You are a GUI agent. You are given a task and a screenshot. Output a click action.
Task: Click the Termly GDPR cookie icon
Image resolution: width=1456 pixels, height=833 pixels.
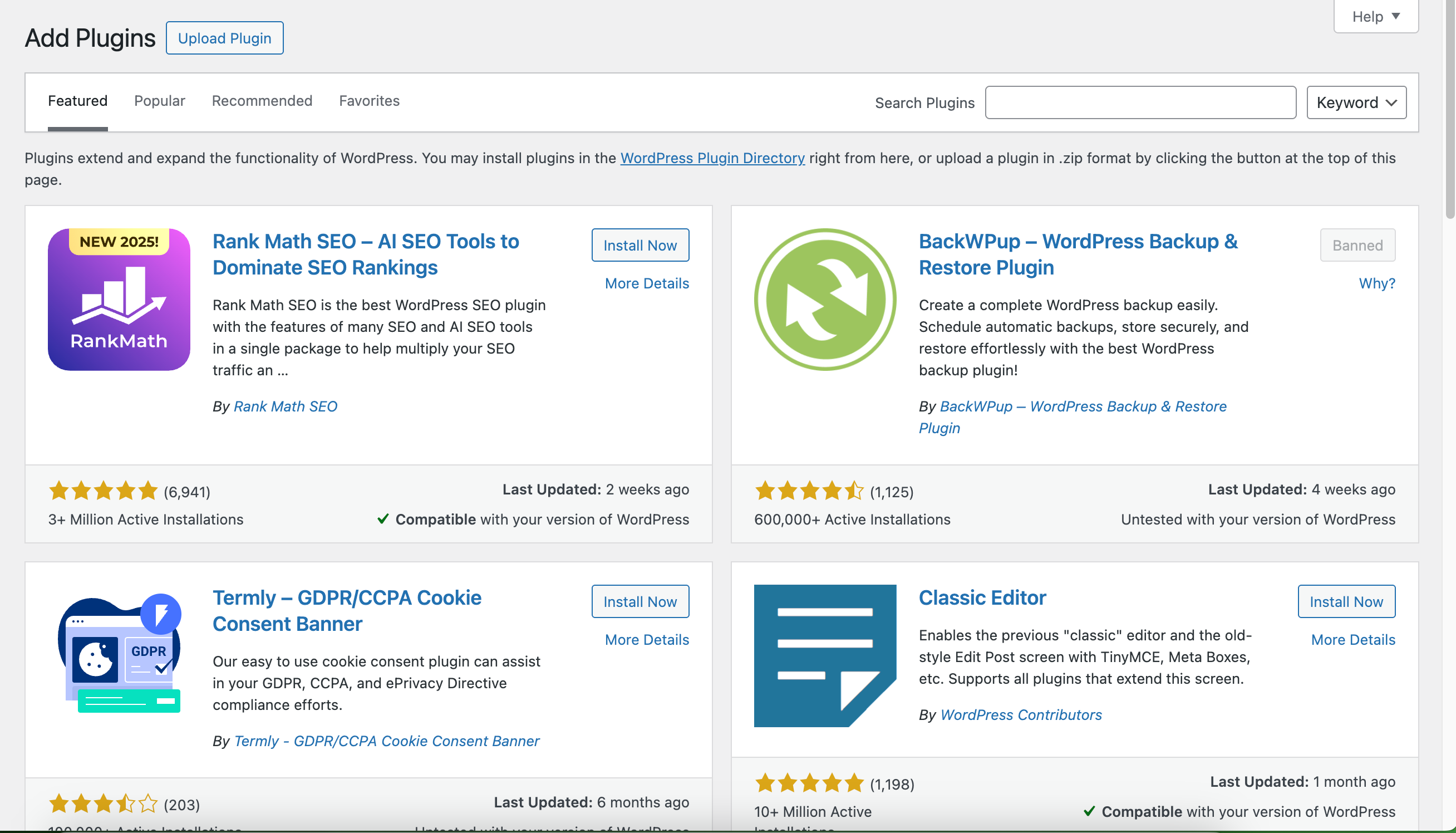click(x=119, y=653)
